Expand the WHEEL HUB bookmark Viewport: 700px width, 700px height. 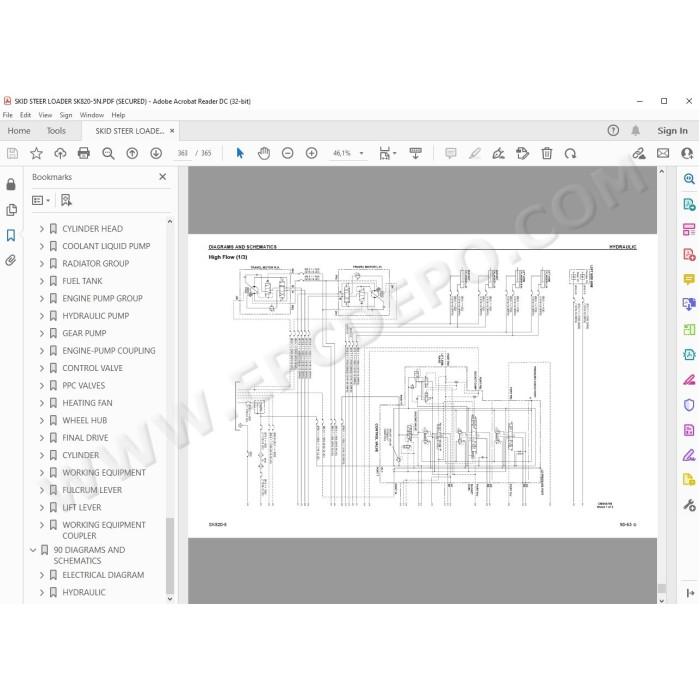click(x=42, y=420)
